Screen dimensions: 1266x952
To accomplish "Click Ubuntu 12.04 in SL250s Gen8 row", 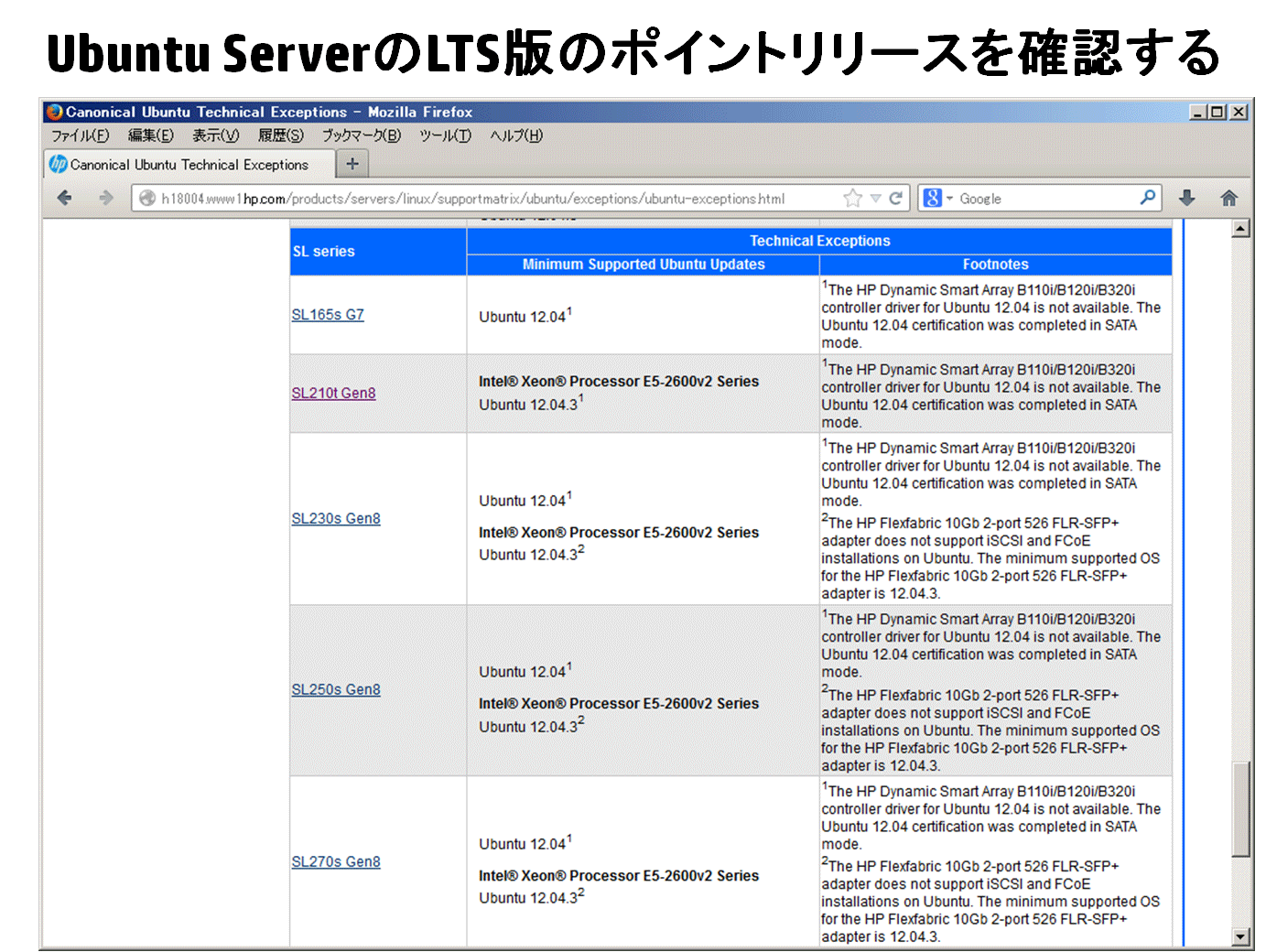I will [x=525, y=670].
